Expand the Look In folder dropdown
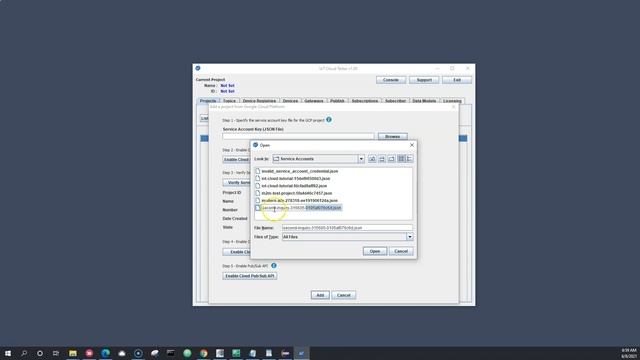The height and width of the screenshot is (360, 640). (361, 159)
